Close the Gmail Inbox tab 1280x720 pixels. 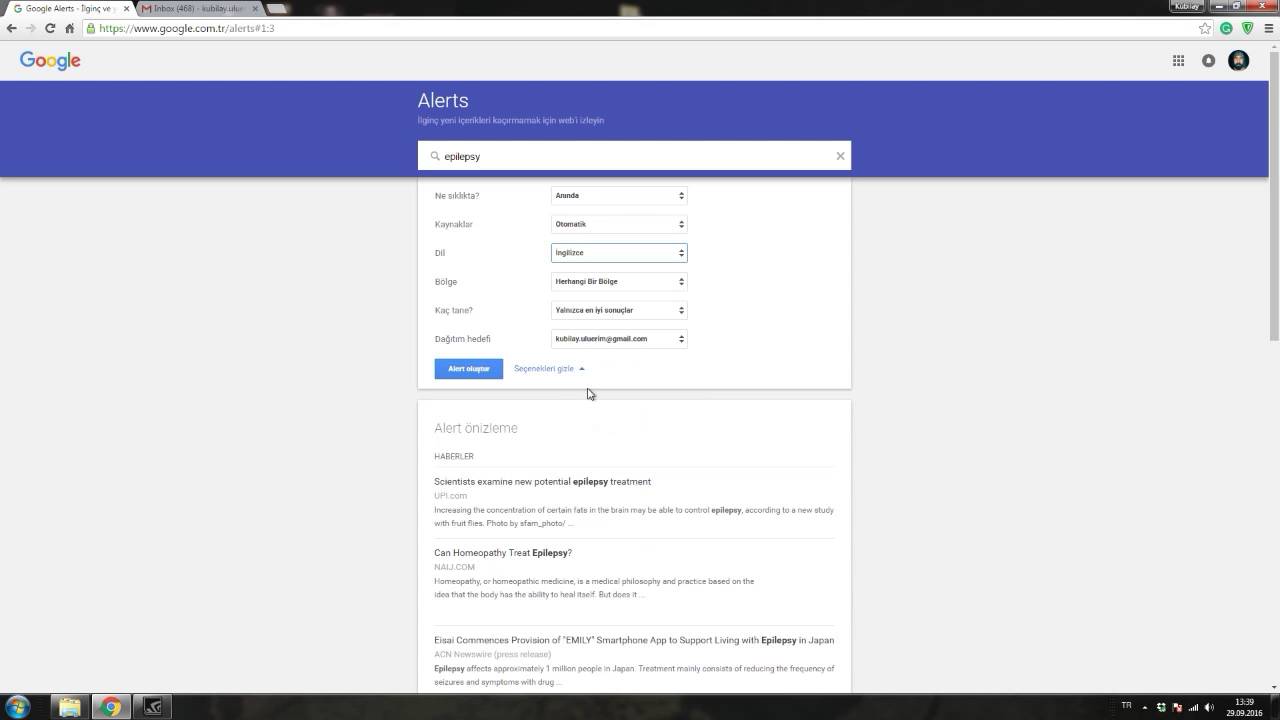tap(255, 8)
